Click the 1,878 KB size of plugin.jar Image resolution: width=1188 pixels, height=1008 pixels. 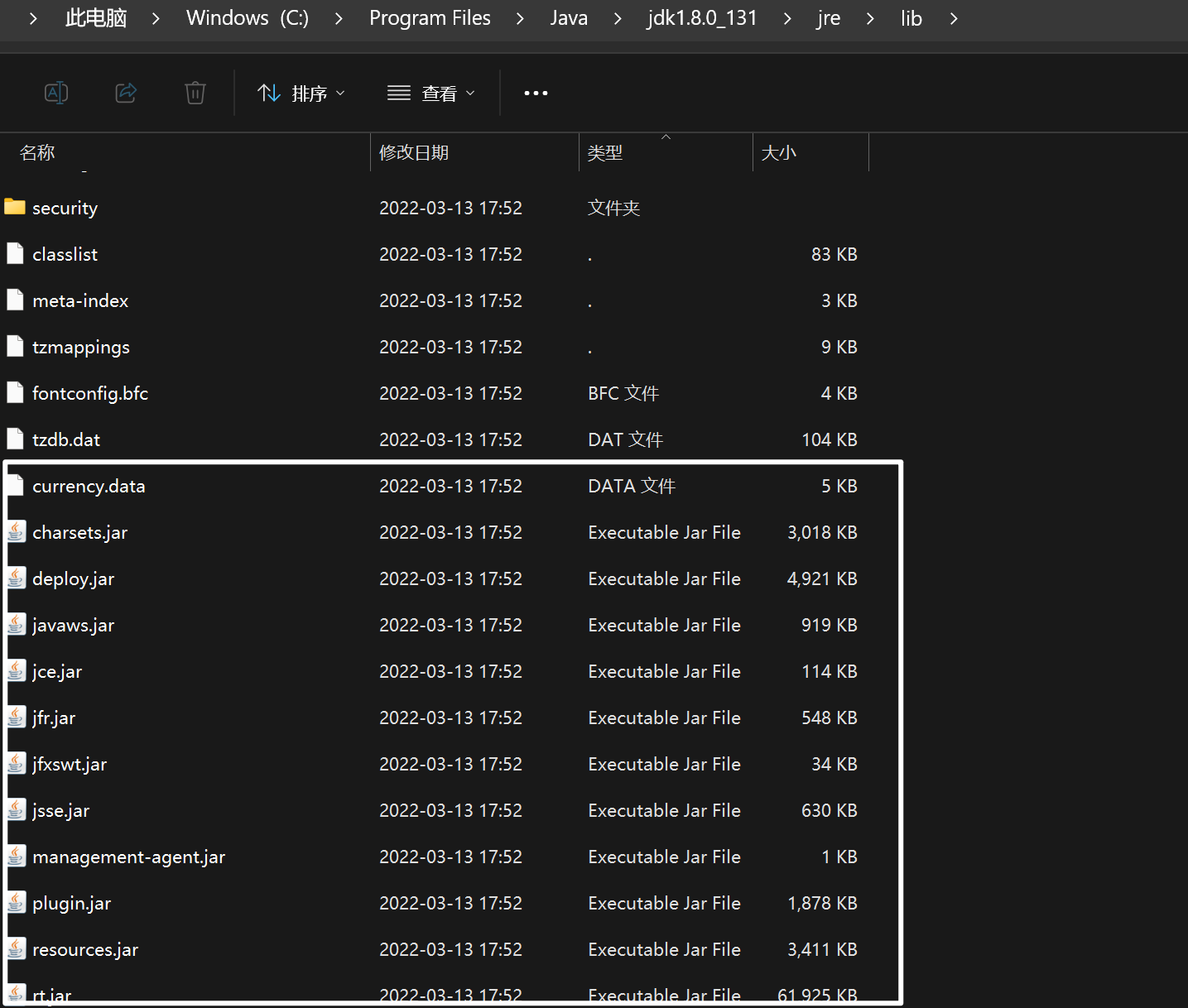tap(822, 903)
